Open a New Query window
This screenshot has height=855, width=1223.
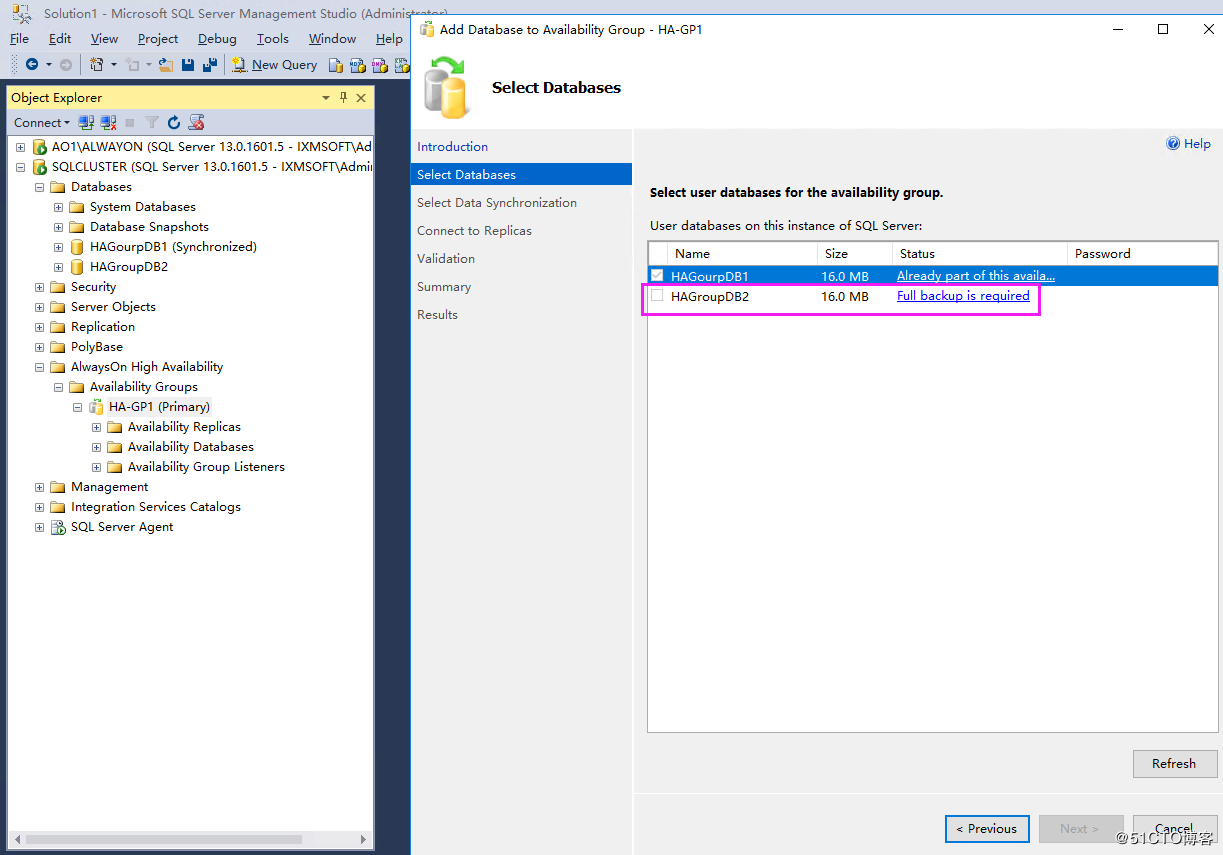[275, 64]
